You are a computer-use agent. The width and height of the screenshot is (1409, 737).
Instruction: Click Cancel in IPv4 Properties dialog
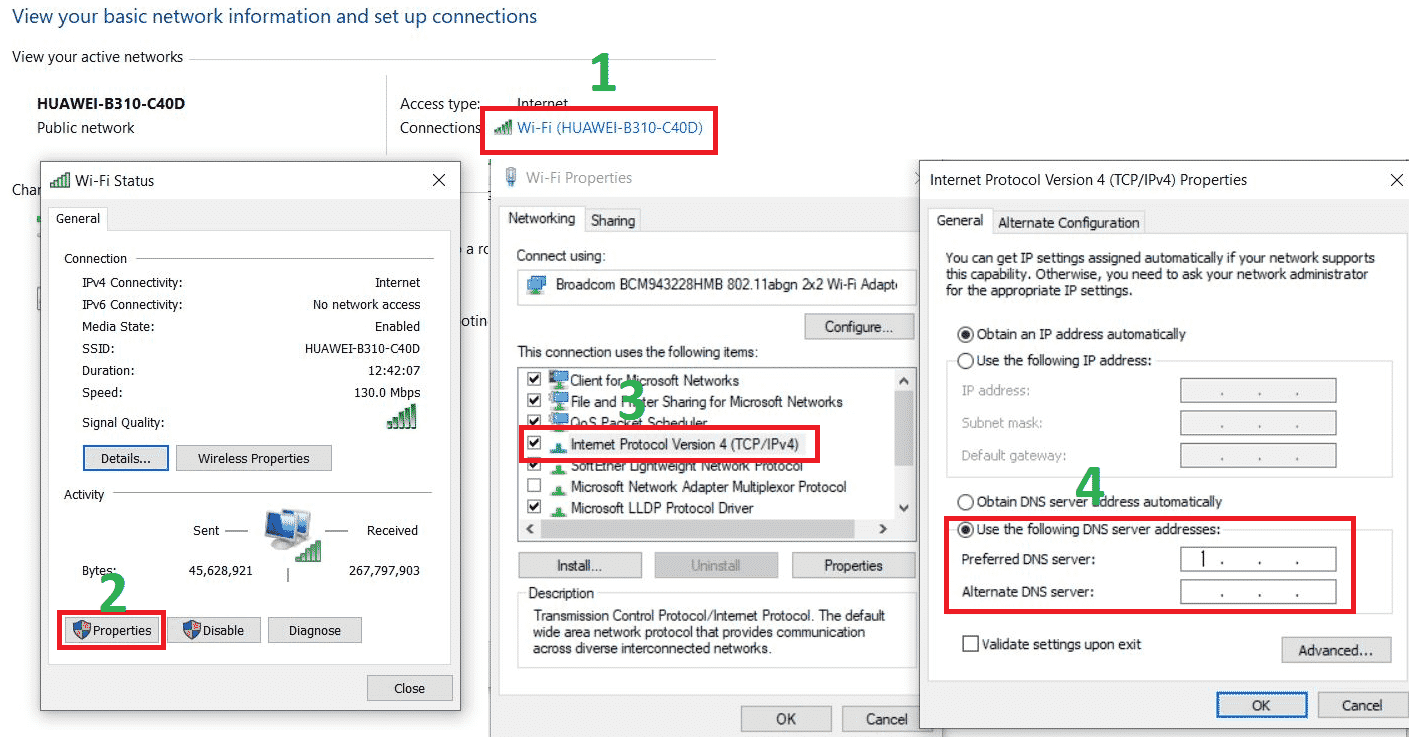(1362, 705)
